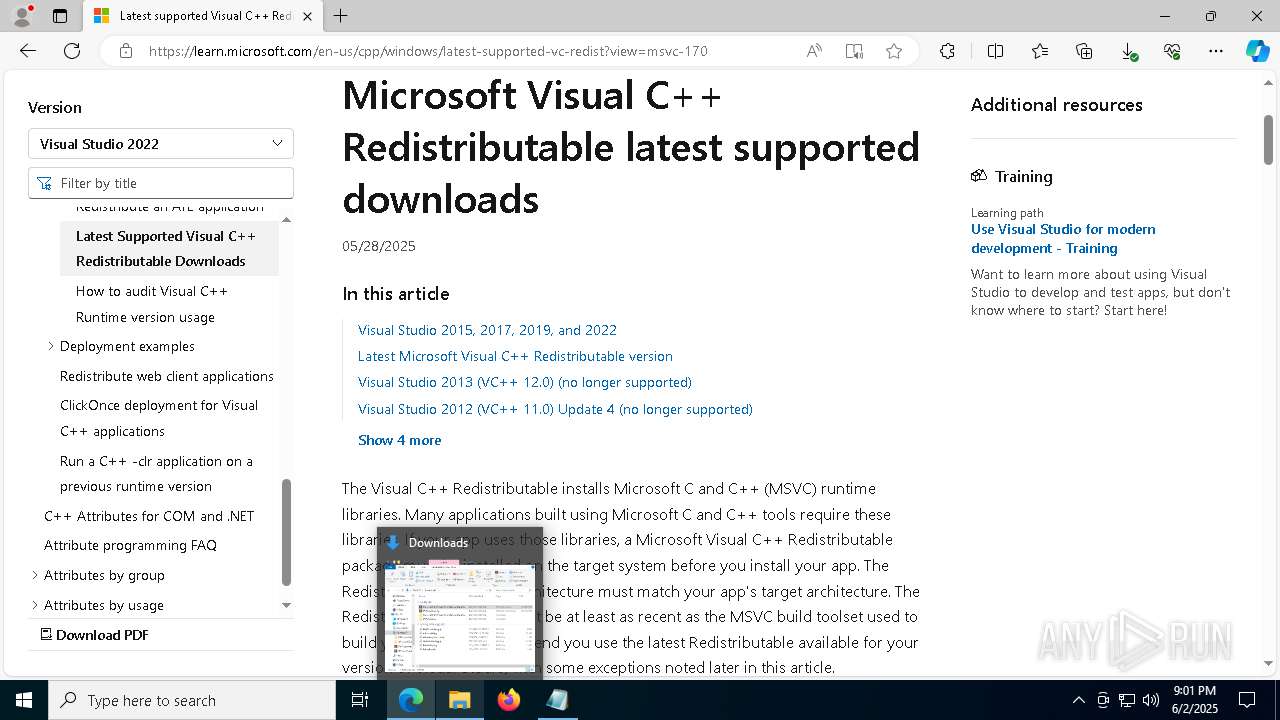Launch Firefox from the taskbar
1280x720 pixels.
509,700
